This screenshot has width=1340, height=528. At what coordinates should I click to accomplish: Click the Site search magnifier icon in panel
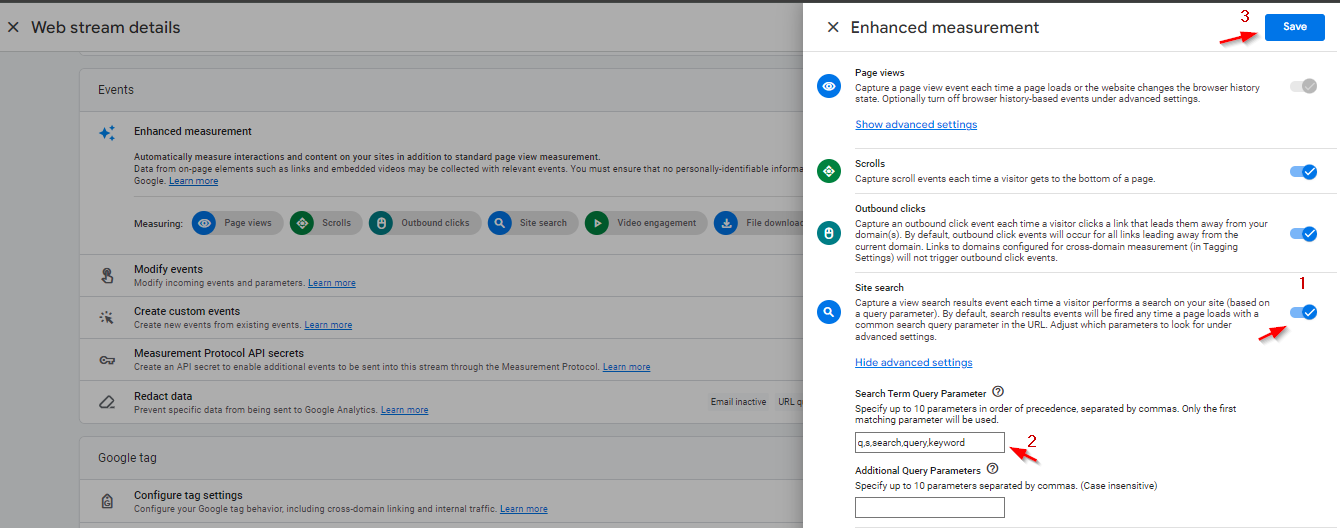[x=829, y=312]
